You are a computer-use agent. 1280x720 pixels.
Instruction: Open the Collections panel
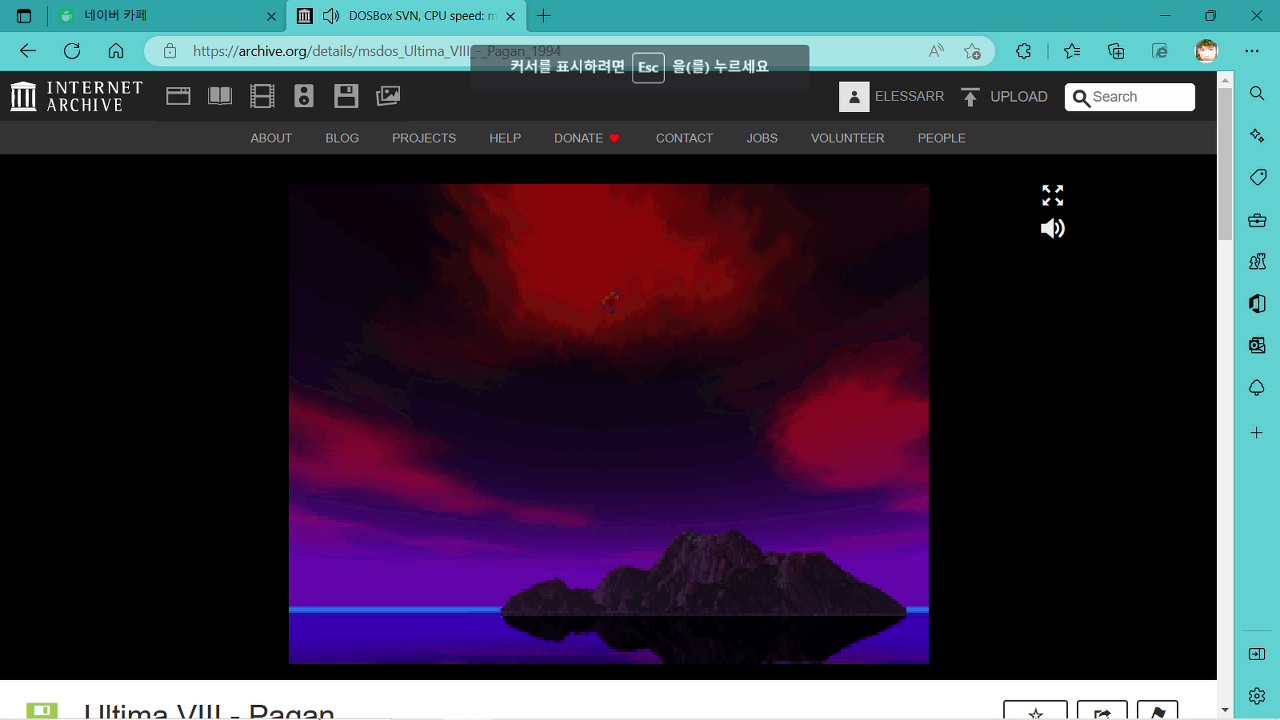[1116, 51]
